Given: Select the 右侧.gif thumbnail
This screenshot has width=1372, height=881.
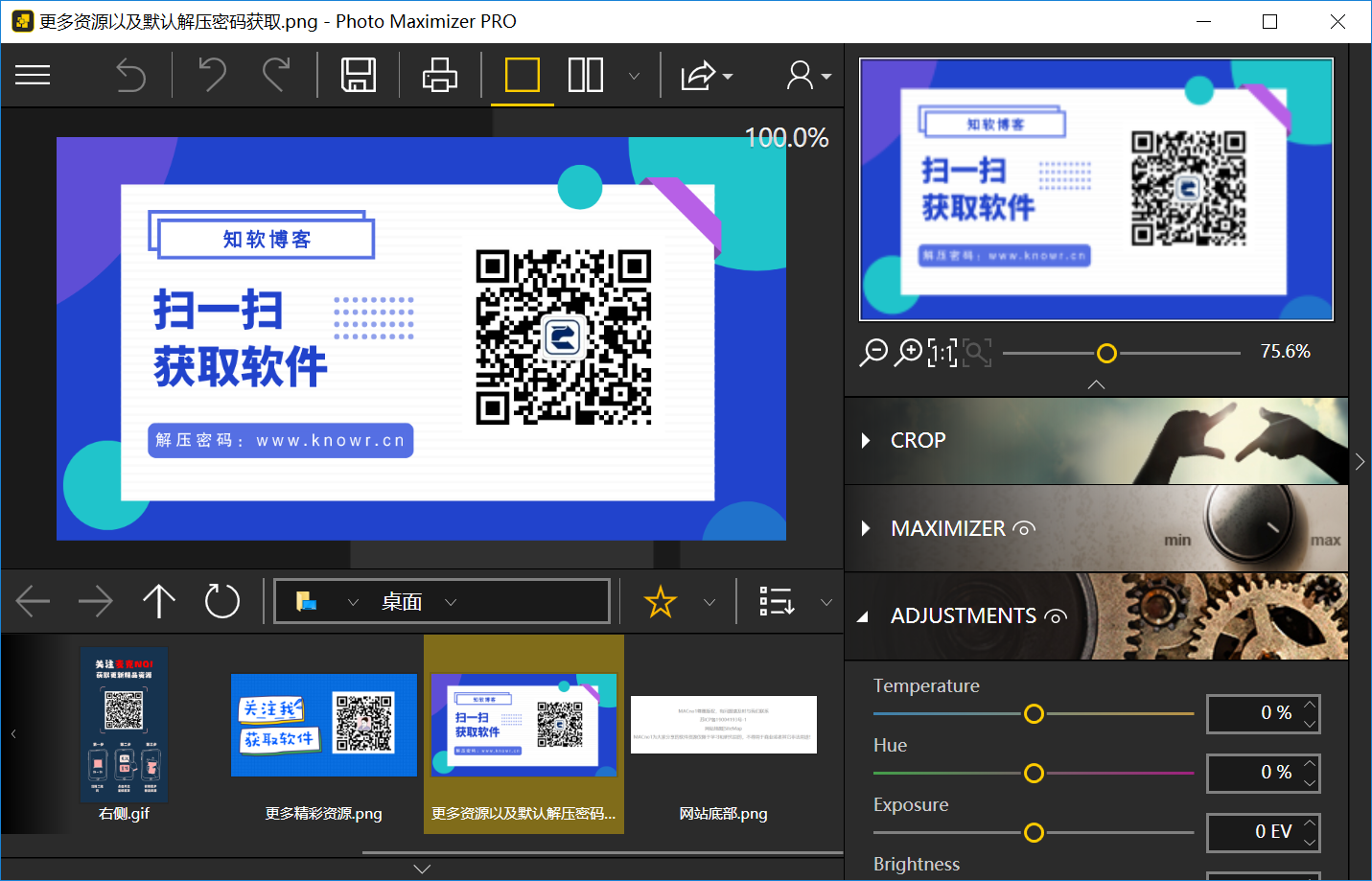Looking at the screenshot, I should coord(124,735).
